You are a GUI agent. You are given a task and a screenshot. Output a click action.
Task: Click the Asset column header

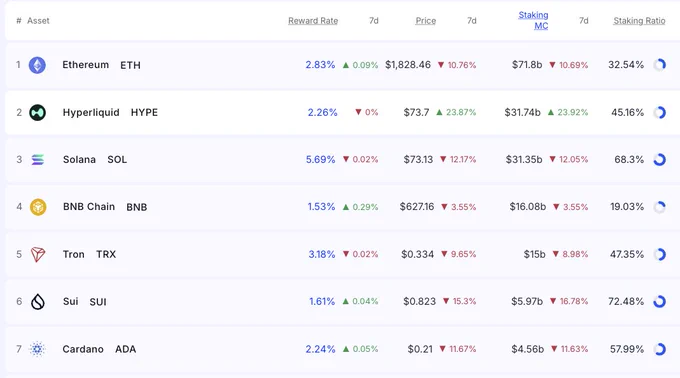click(38, 20)
